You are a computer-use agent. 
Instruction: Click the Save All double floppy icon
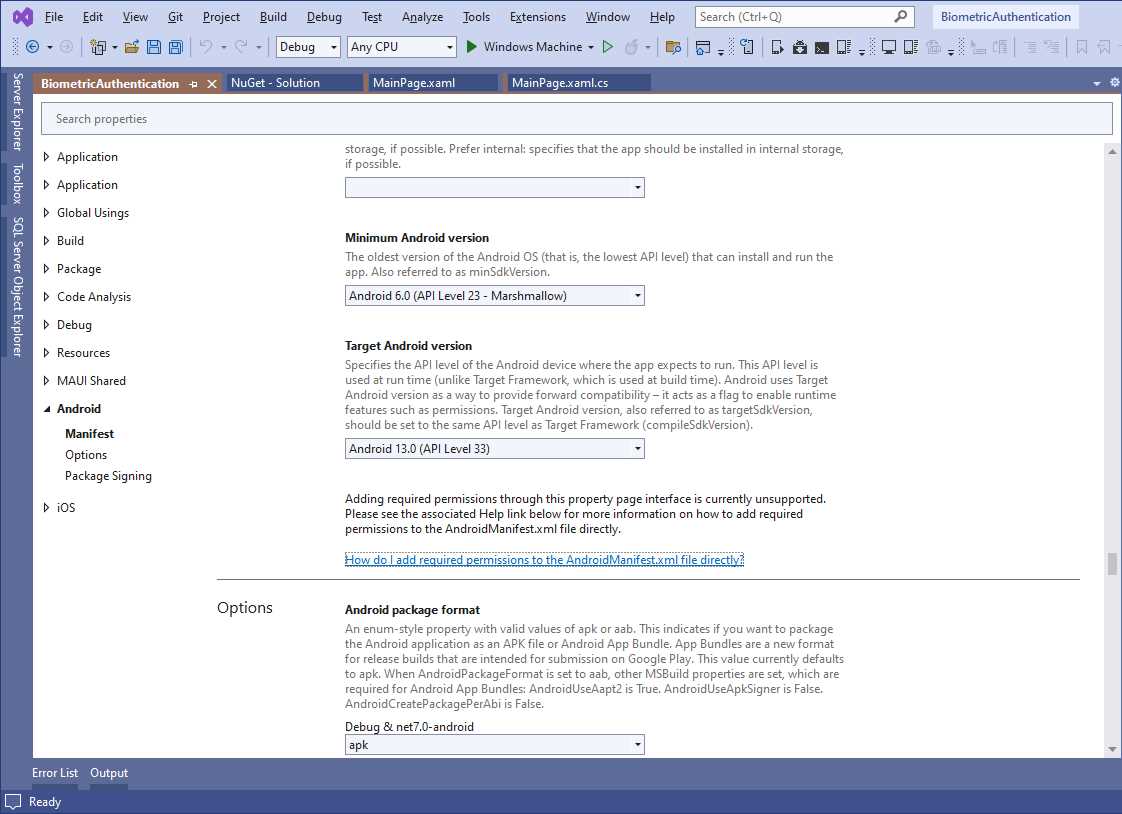tap(175, 47)
